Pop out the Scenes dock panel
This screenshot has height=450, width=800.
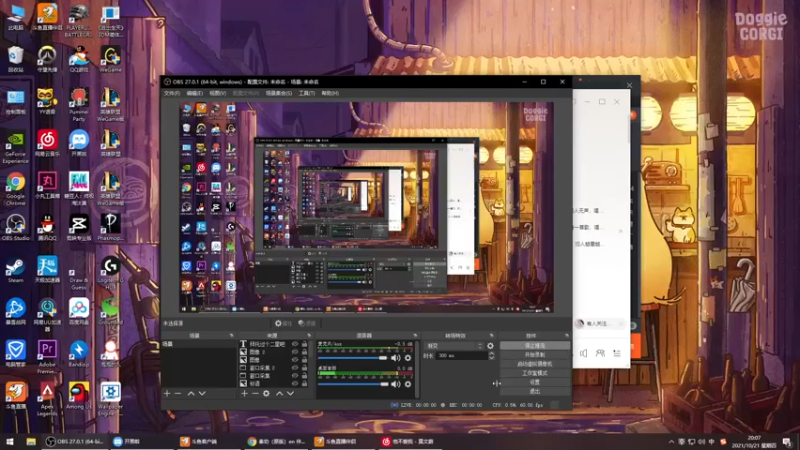coord(232,335)
